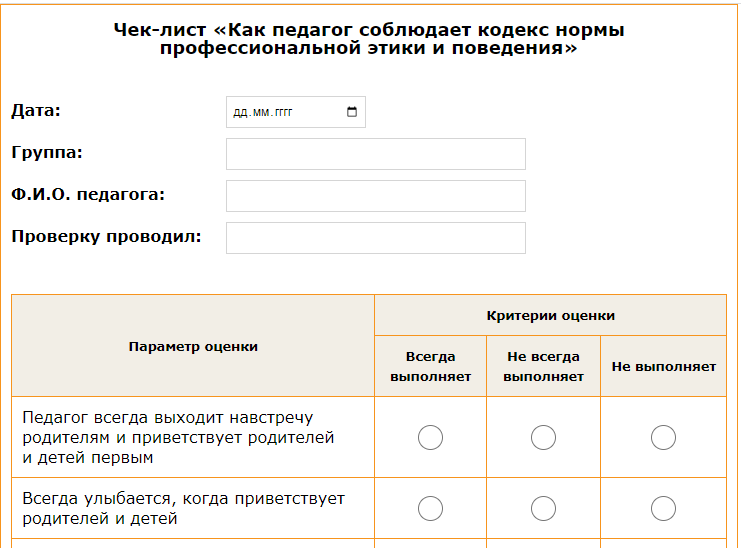Image resolution: width=741 pixels, height=548 pixels.
Task: Click the Дата label
Action: 36,110
